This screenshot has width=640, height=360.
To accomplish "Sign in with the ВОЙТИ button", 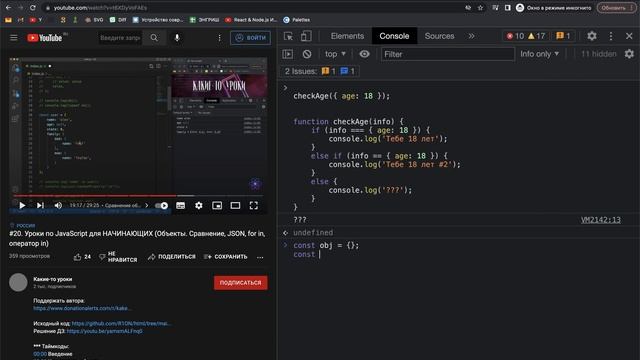I will [x=250, y=38].
